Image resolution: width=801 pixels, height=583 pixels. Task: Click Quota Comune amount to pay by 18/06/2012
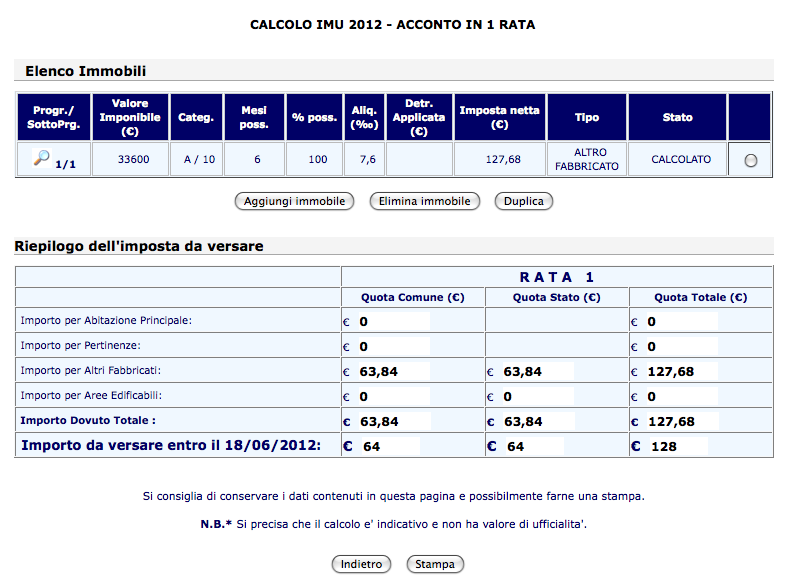pyautogui.click(x=390, y=446)
